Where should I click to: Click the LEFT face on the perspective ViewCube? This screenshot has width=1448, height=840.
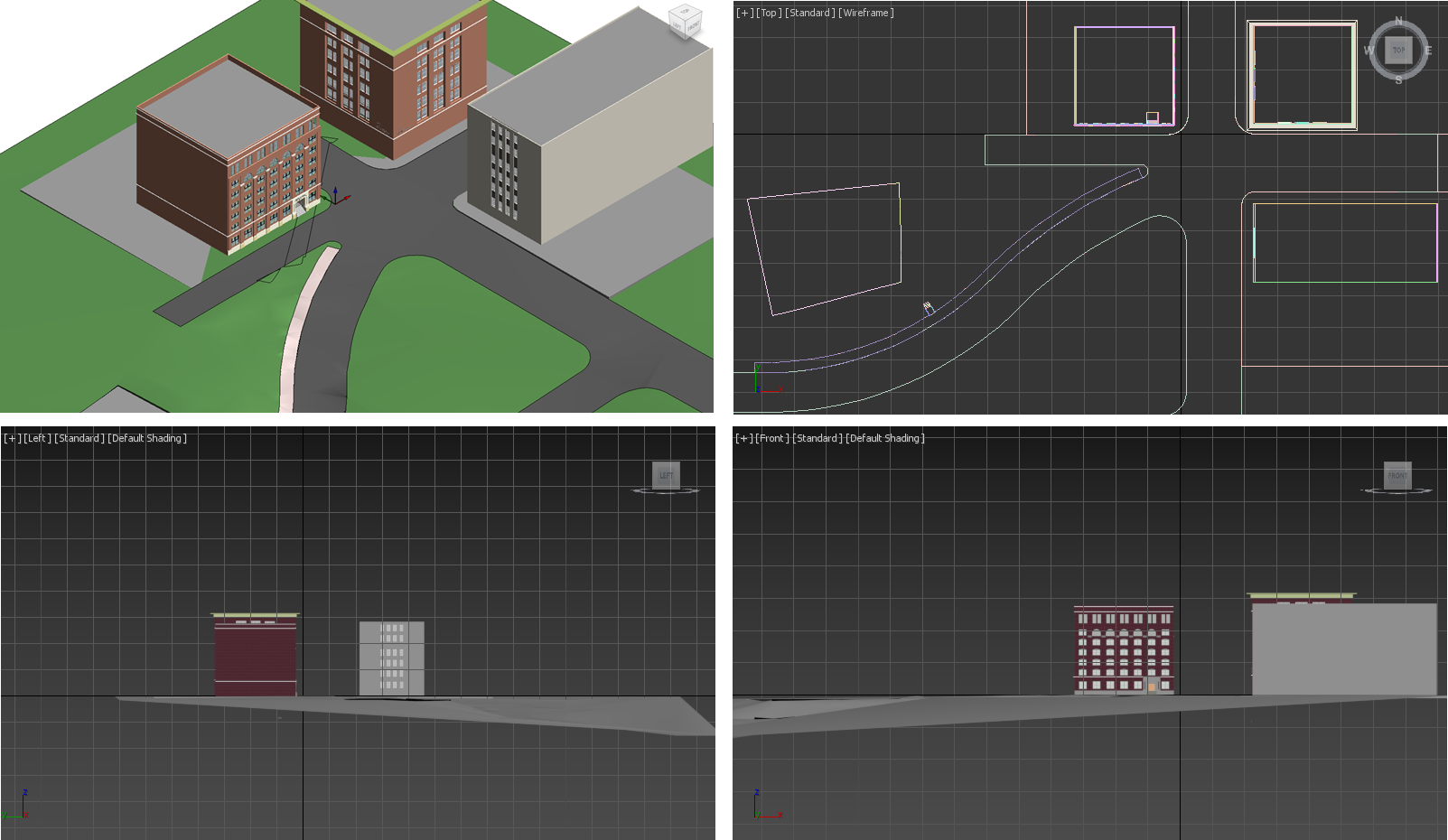[x=677, y=25]
